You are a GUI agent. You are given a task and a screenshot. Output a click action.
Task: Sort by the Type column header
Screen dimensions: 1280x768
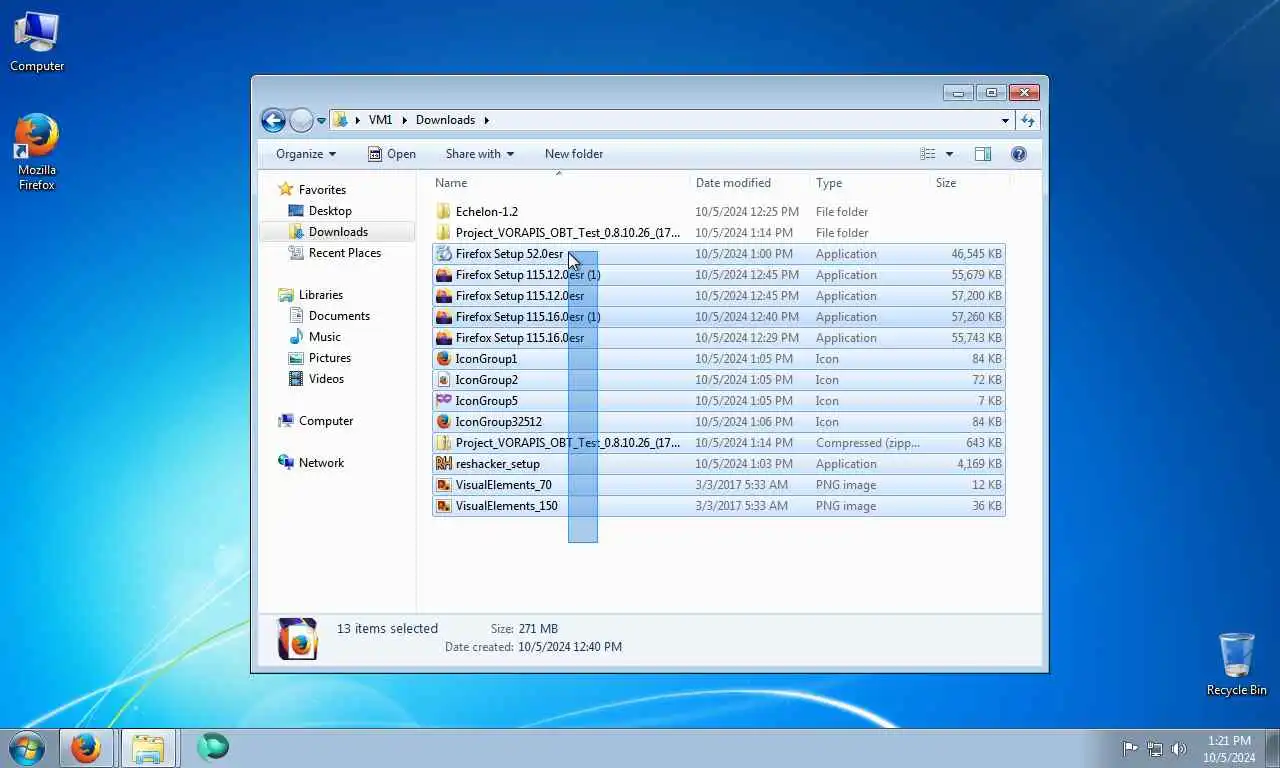[x=870, y=183]
